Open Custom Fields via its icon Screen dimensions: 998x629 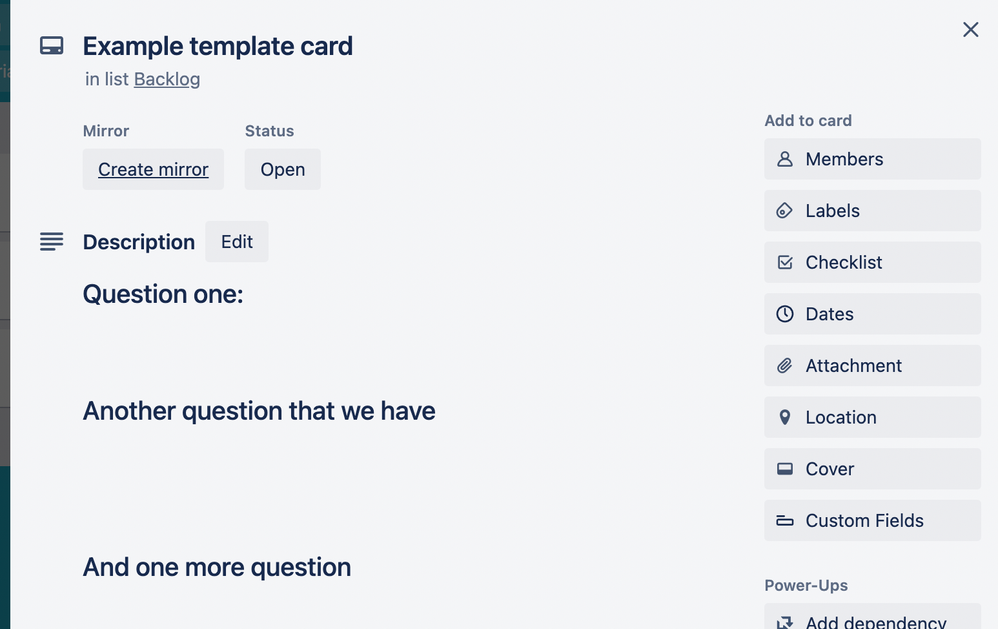point(785,520)
